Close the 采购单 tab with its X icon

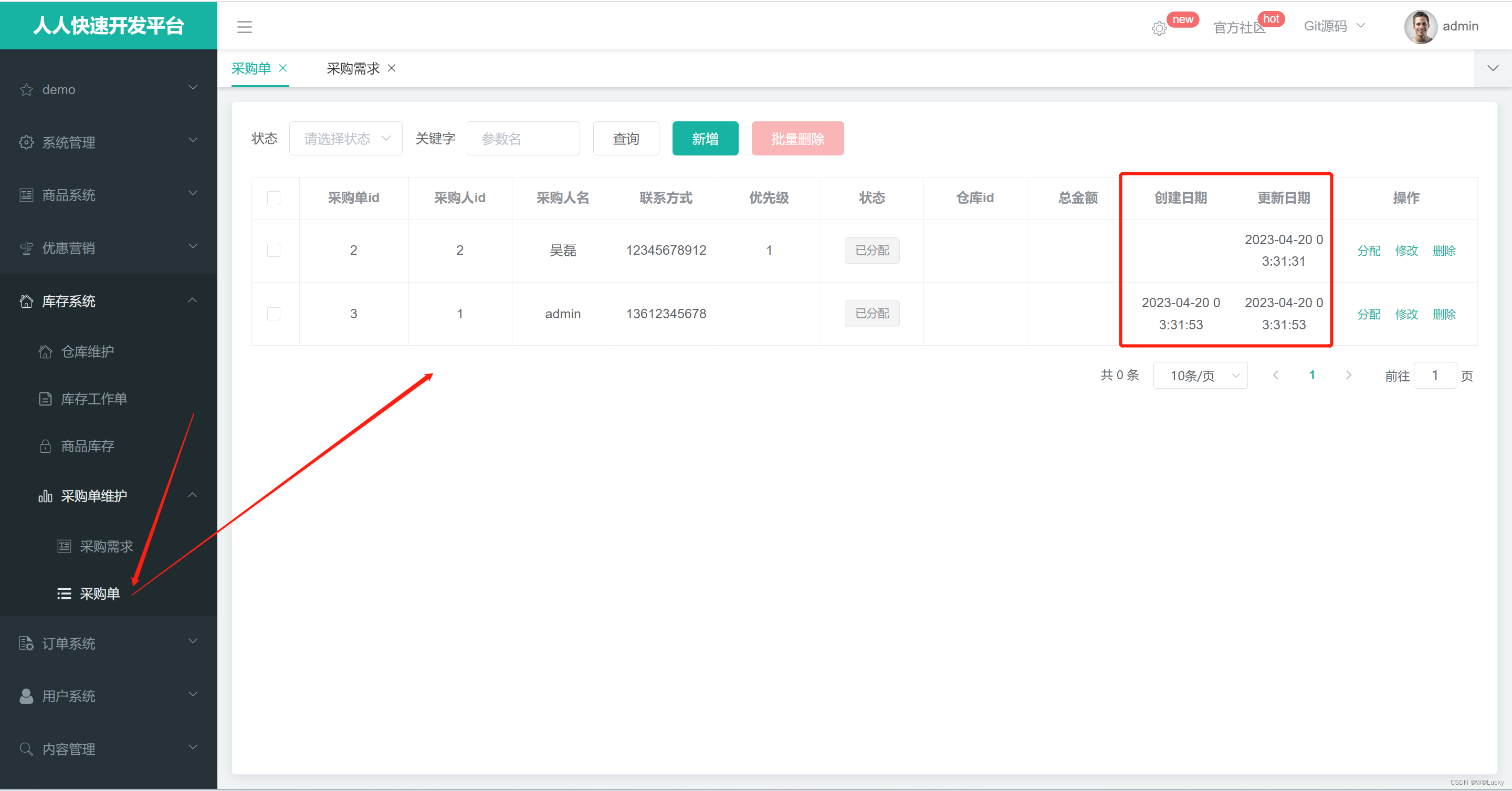tap(283, 68)
